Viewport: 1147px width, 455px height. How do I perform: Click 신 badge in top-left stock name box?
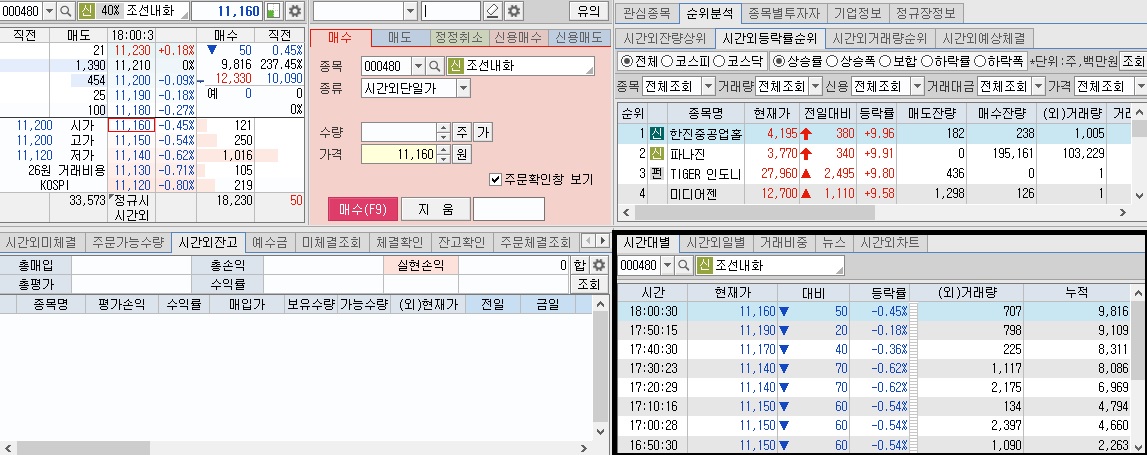click(x=86, y=11)
